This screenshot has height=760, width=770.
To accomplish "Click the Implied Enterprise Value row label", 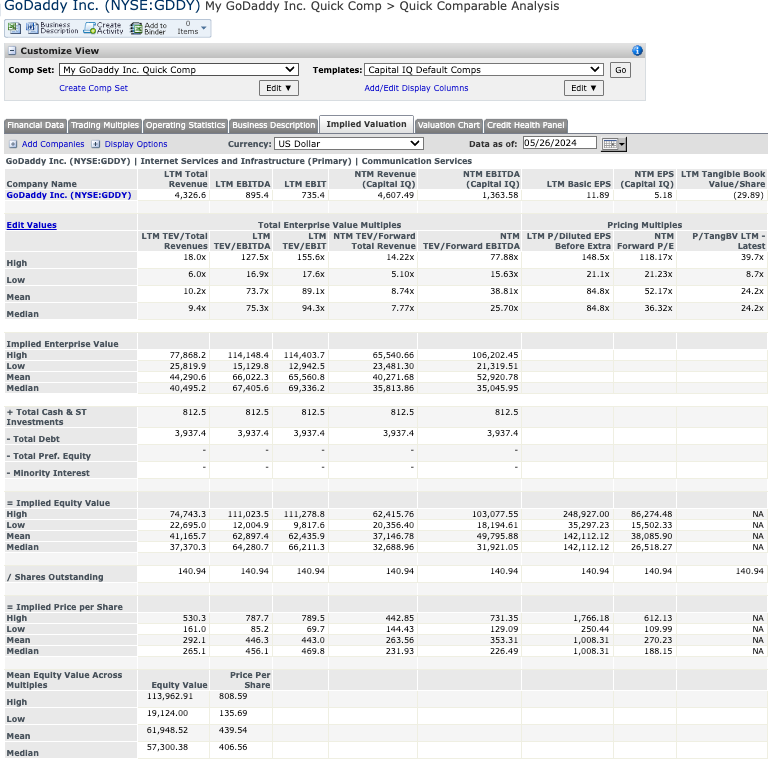I will [x=62, y=344].
